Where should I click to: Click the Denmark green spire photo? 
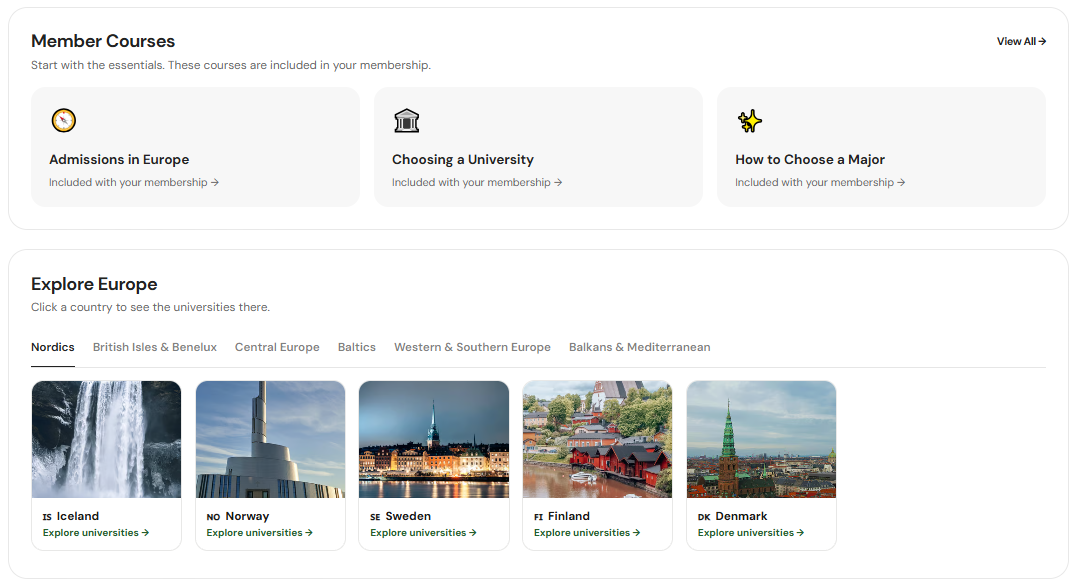pos(761,439)
